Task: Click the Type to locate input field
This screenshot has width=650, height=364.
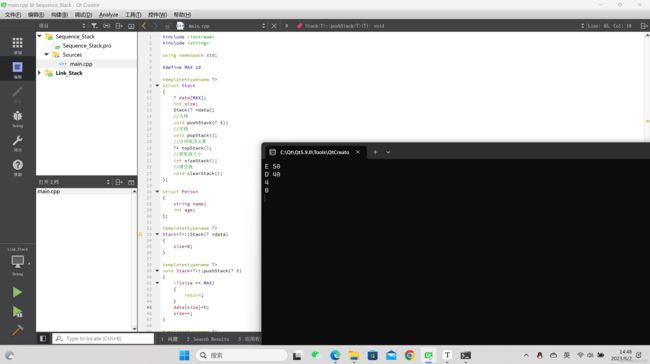Action: pyautogui.click(x=103, y=339)
